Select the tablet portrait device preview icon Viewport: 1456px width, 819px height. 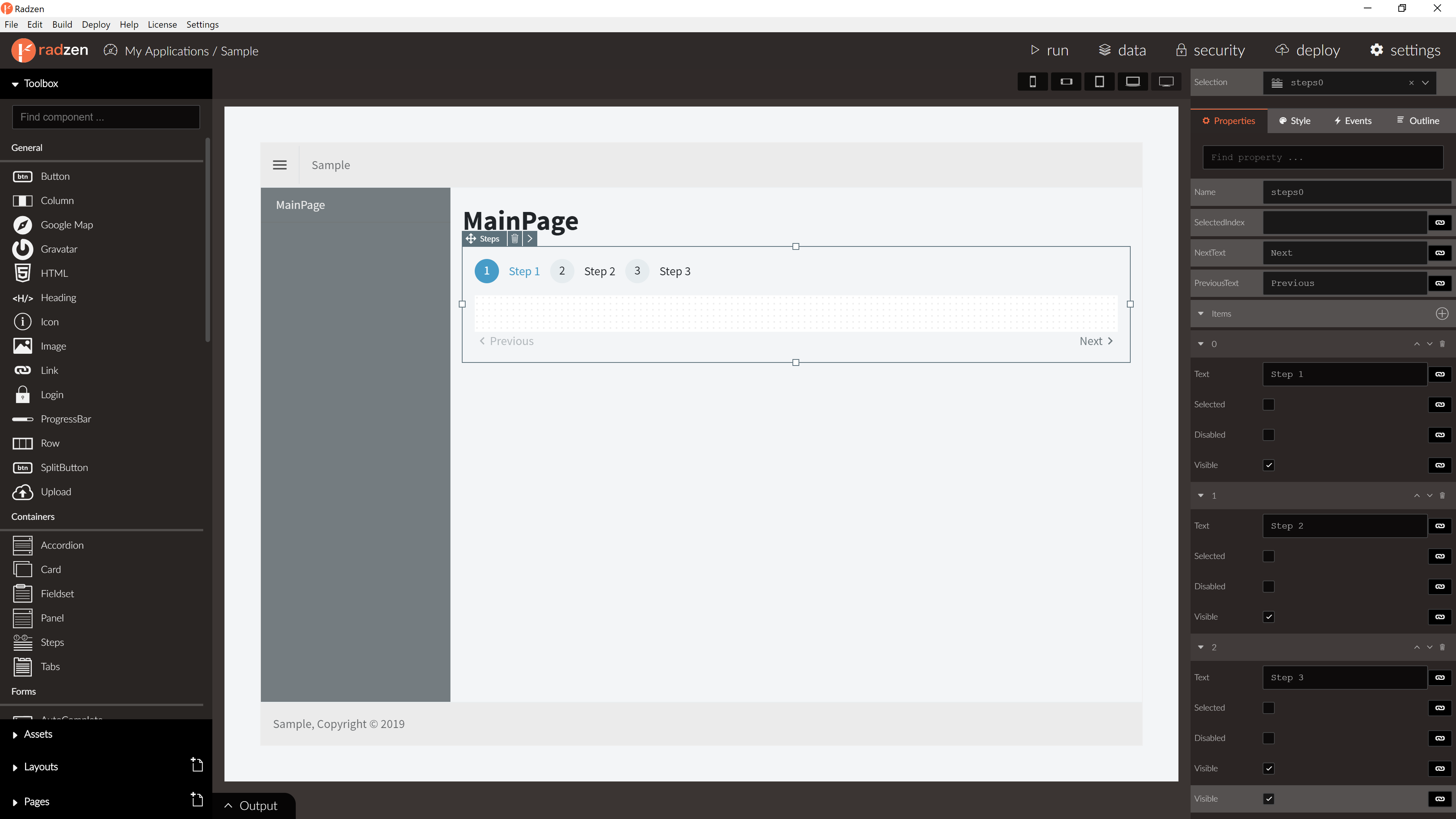click(x=1099, y=82)
